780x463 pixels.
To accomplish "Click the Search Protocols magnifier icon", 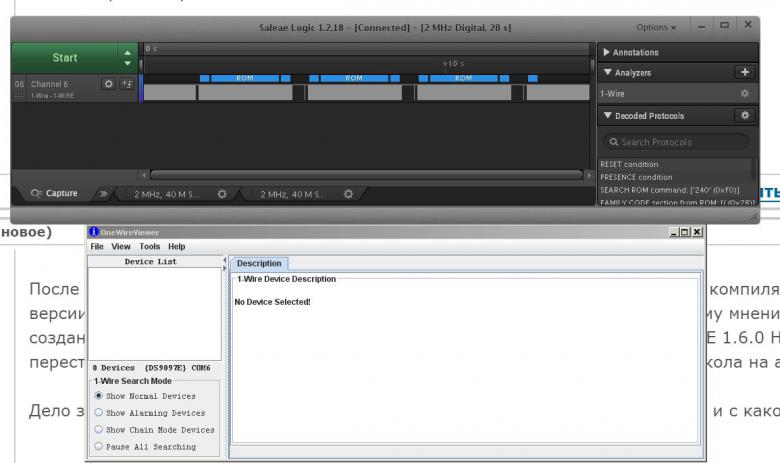I will tap(614, 142).
